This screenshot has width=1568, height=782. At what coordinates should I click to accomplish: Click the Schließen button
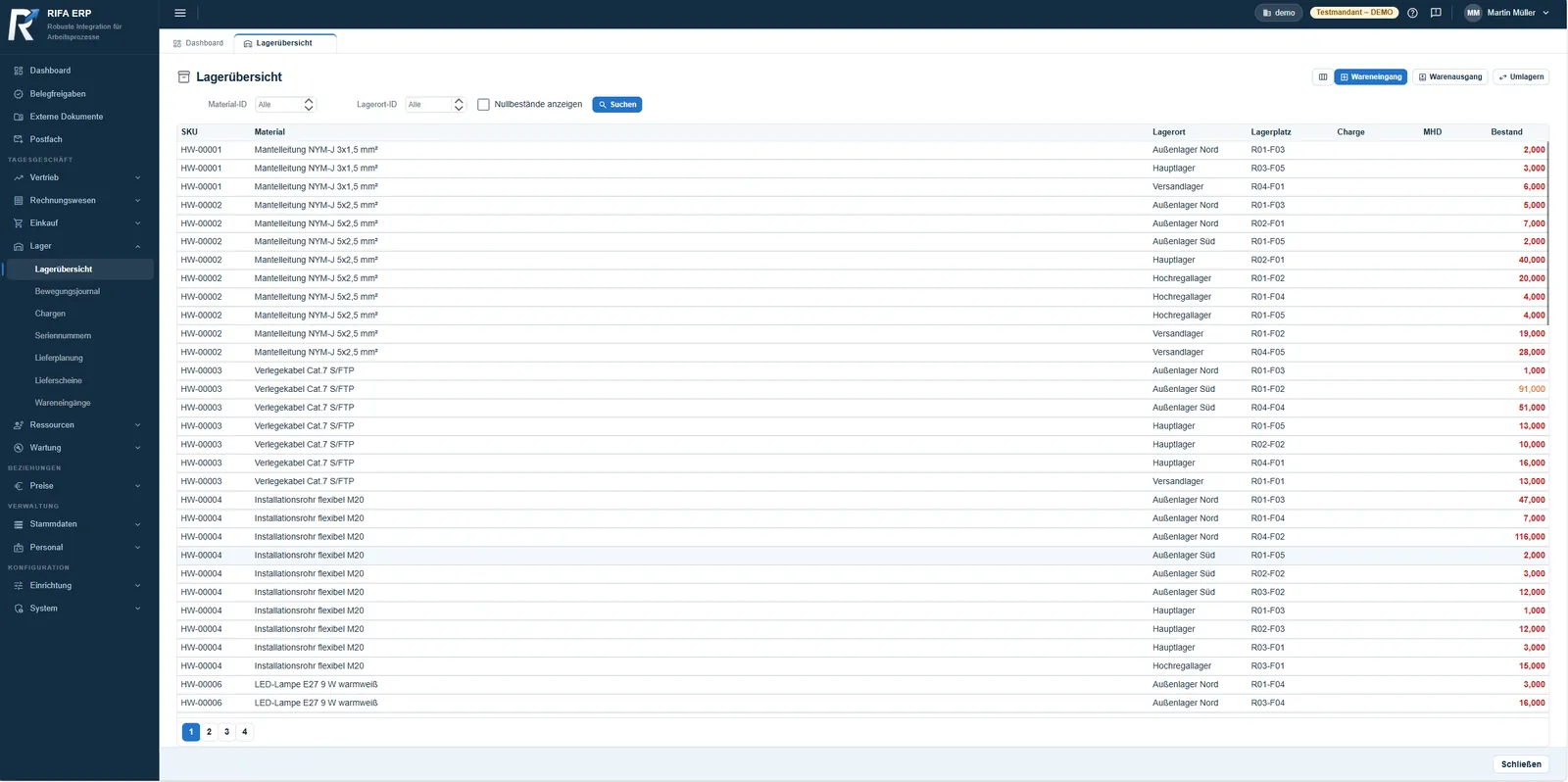(x=1521, y=764)
